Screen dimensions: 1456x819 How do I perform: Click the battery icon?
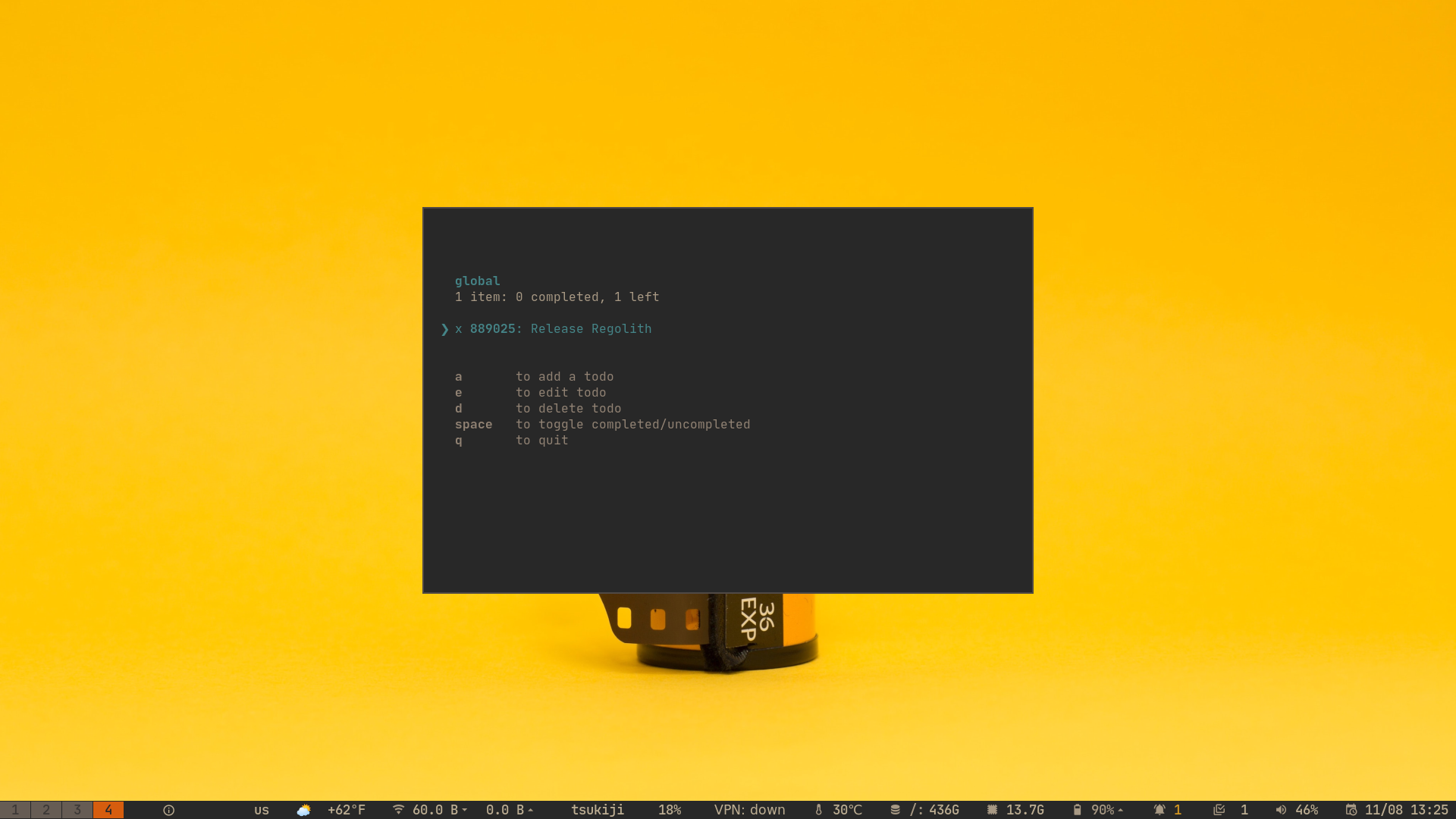(x=1077, y=810)
